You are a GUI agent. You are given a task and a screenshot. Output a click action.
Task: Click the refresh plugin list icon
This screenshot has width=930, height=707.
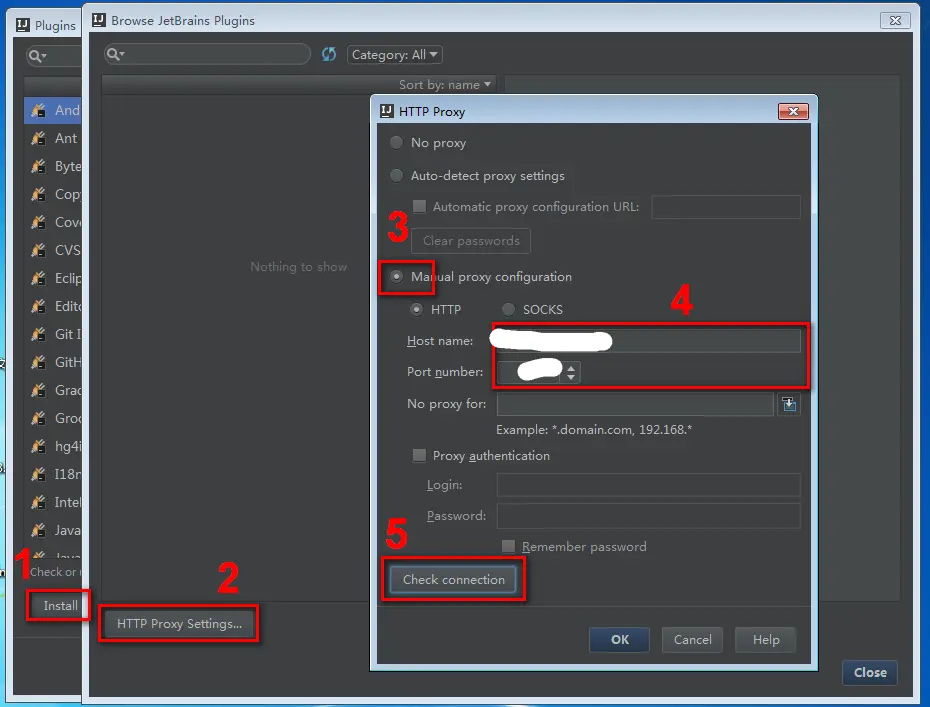point(329,55)
